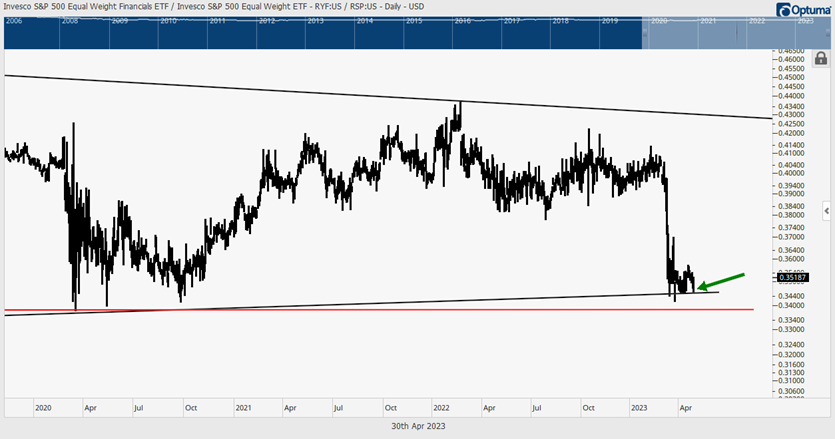Click the 0.40000 value on the price axis

[x=791, y=174]
